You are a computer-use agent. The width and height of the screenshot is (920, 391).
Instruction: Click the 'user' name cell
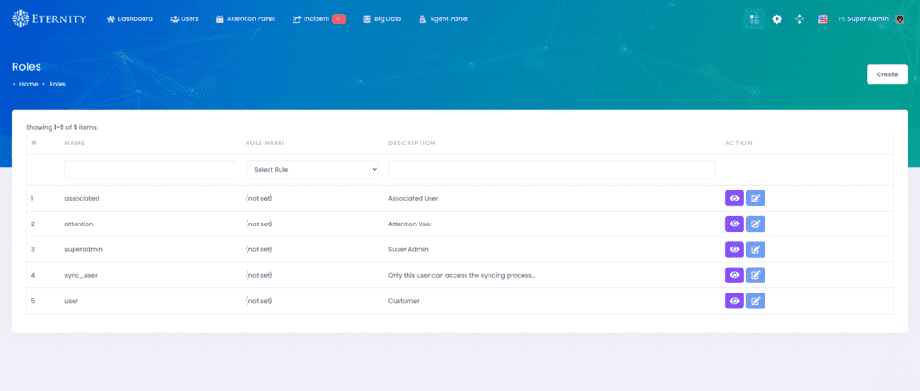pyautogui.click(x=71, y=301)
